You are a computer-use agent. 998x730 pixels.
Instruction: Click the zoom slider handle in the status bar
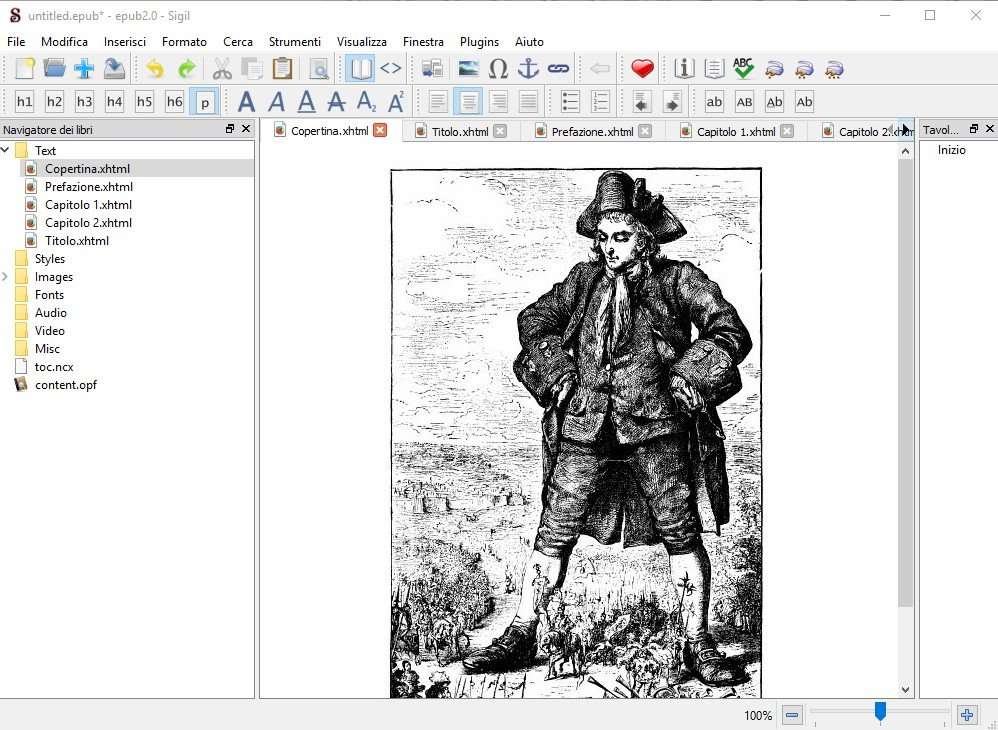point(880,711)
